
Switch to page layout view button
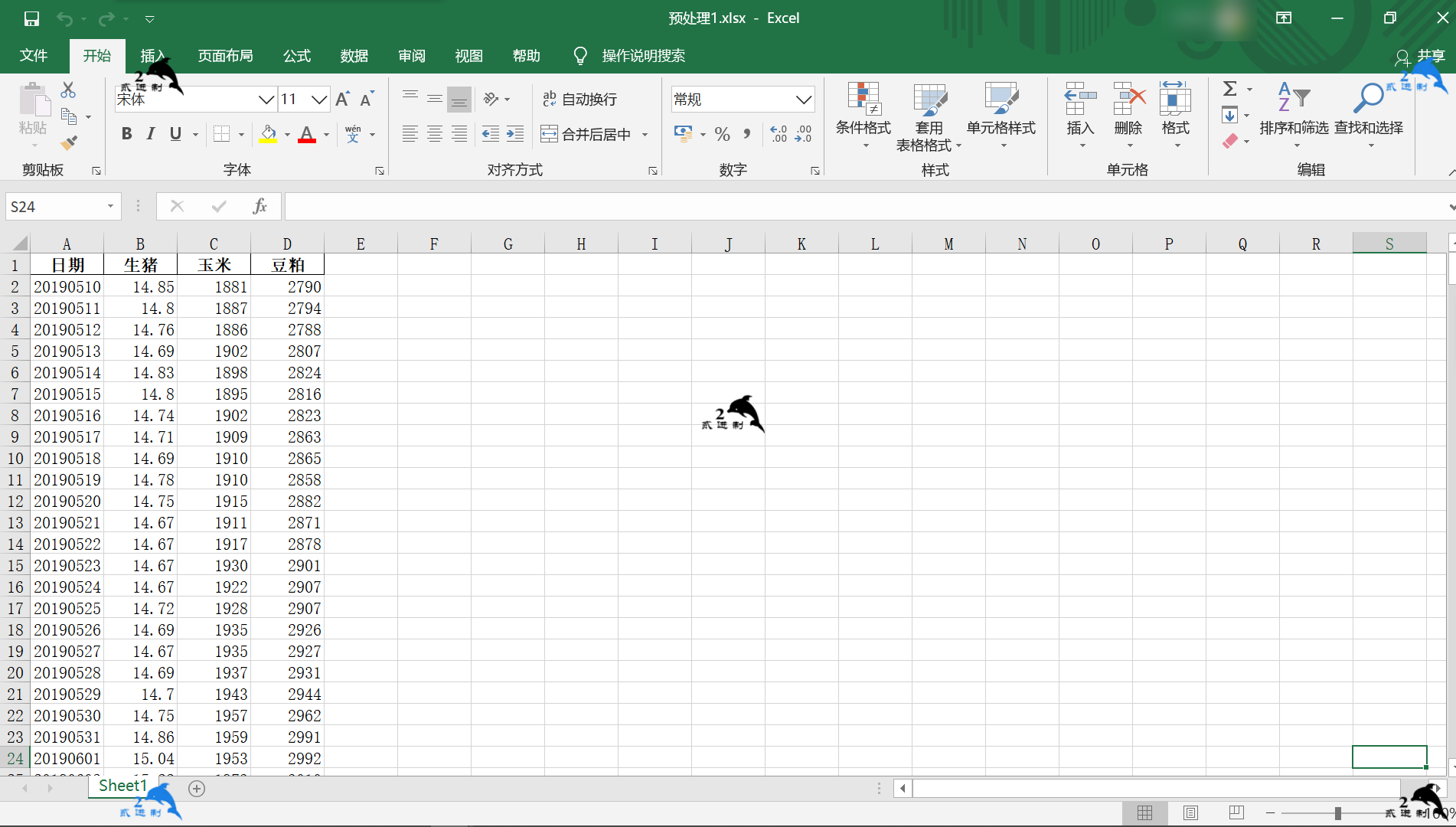coord(1190,813)
